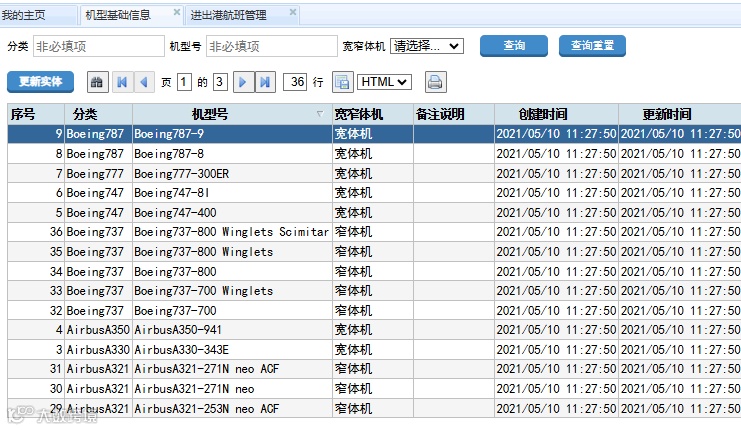The width and height of the screenshot is (741, 430).
Task: Close the 进出港航班管理 tab
Action: (x=293, y=12)
